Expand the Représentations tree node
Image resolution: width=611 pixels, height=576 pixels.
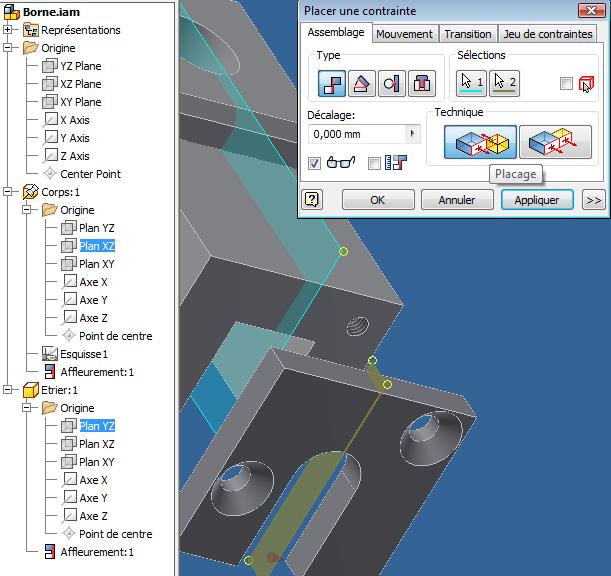coord(9,30)
